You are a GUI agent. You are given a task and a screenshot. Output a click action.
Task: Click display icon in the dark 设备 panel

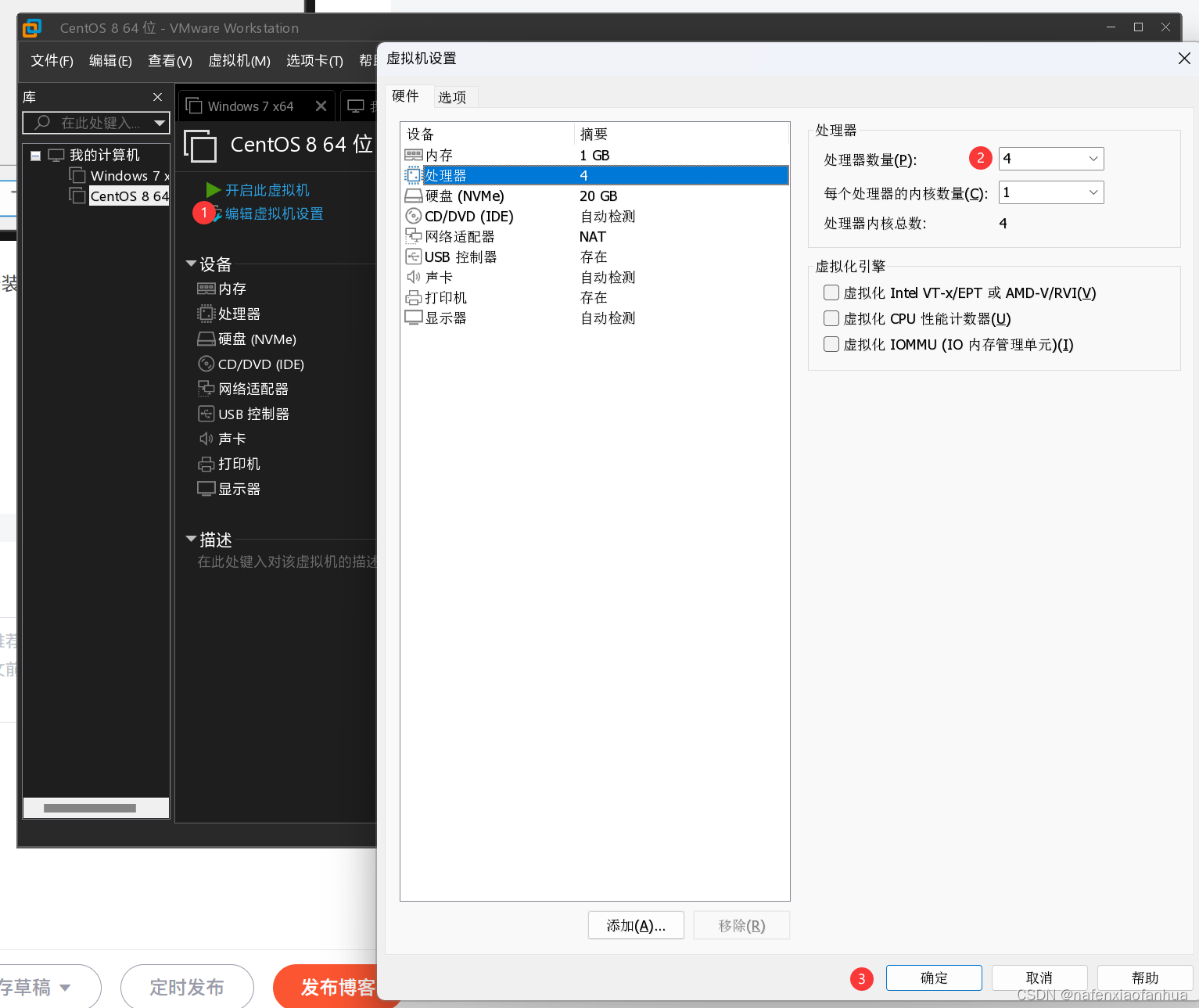tap(206, 489)
